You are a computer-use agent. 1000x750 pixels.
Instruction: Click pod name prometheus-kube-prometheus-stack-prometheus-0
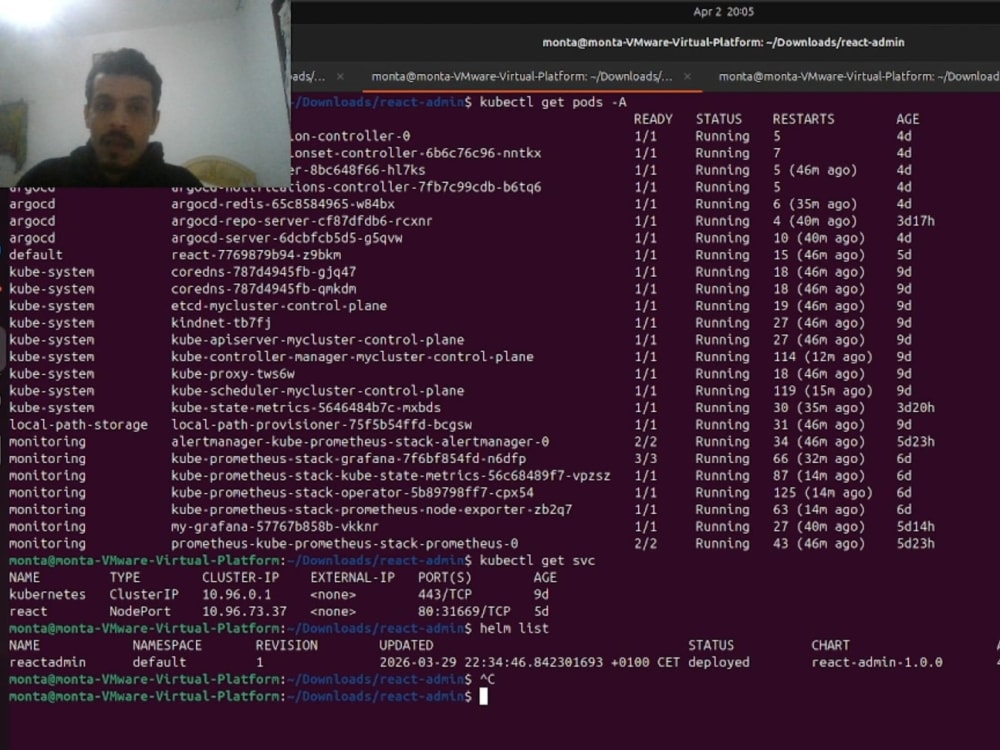click(344, 543)
